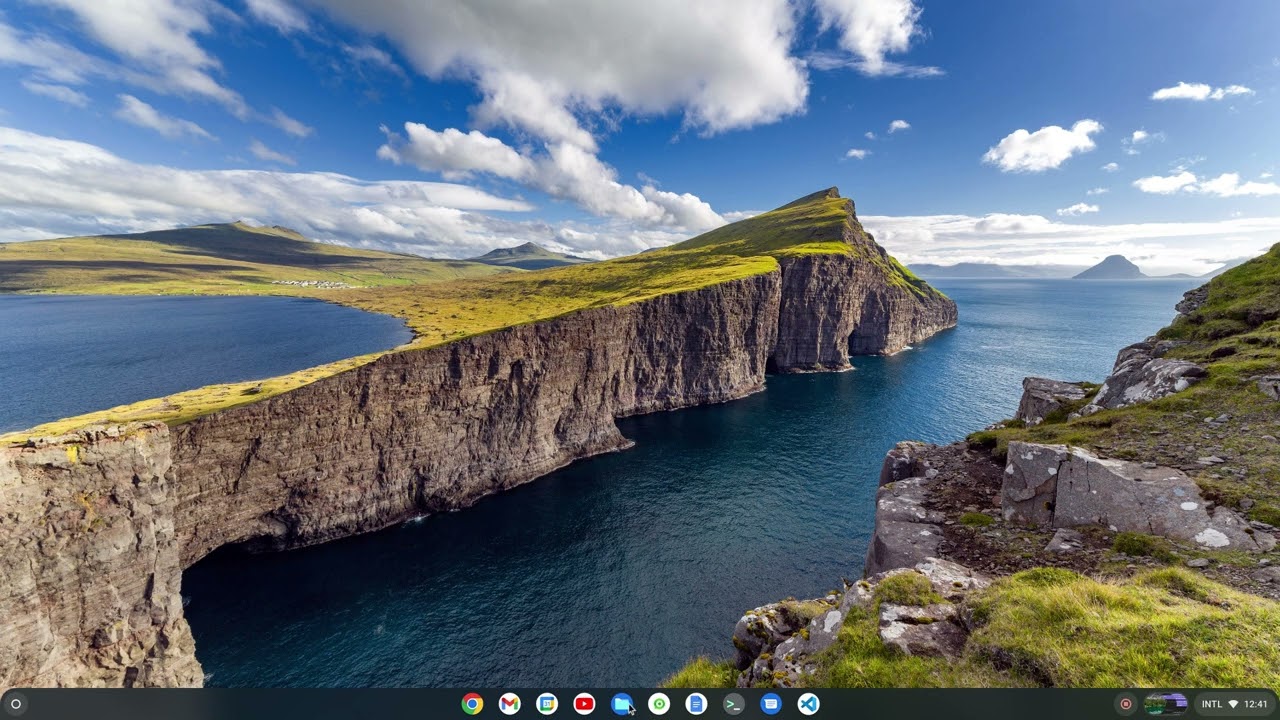Stop the screen recording indicator

(x=1126, y=704)
